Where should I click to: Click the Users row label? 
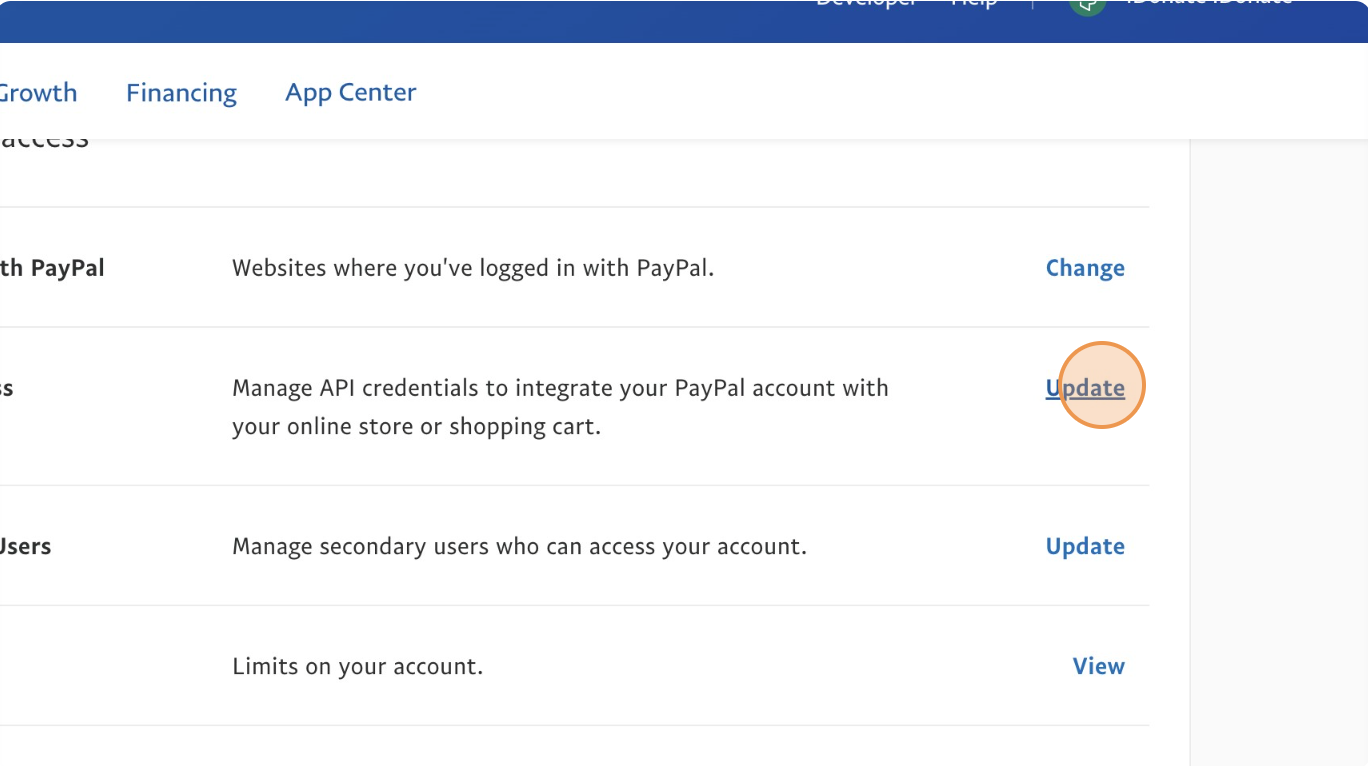click(x=26, y=546)
